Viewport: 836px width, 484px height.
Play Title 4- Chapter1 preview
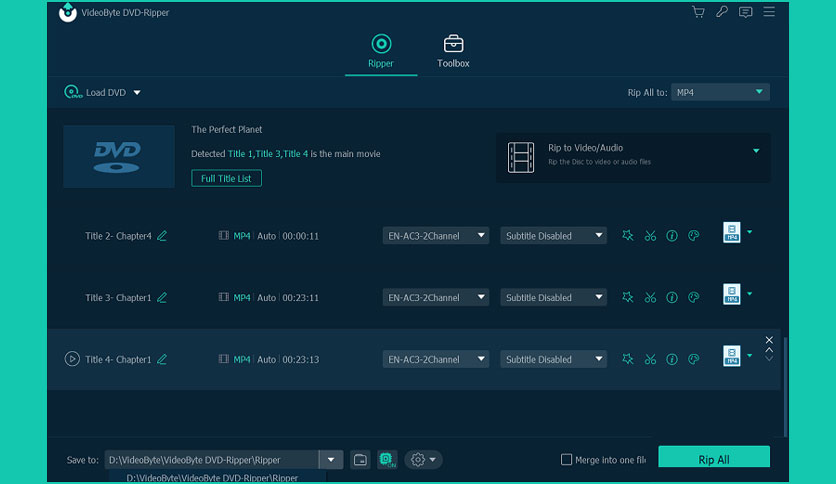(x=72, y=359)
